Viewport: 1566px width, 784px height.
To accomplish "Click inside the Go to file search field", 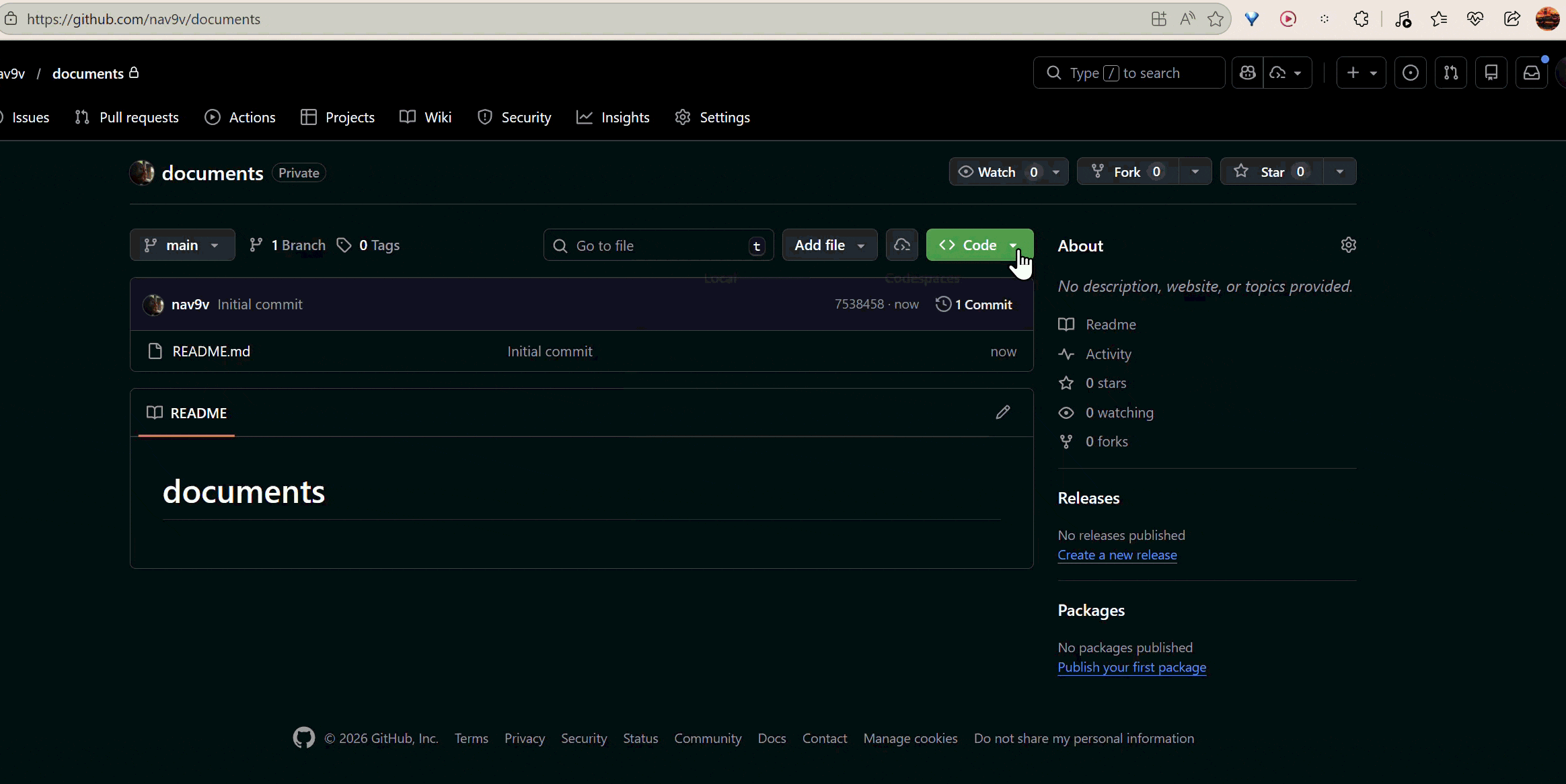I will (657, 245).
